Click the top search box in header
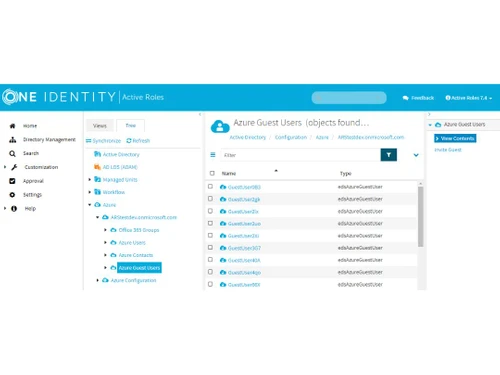The height and width of the screenshot is (375, 500). point(349,98)
